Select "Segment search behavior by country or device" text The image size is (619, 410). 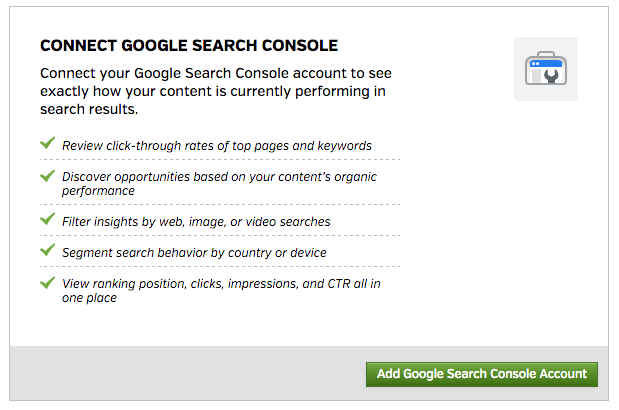coord(194,253)
